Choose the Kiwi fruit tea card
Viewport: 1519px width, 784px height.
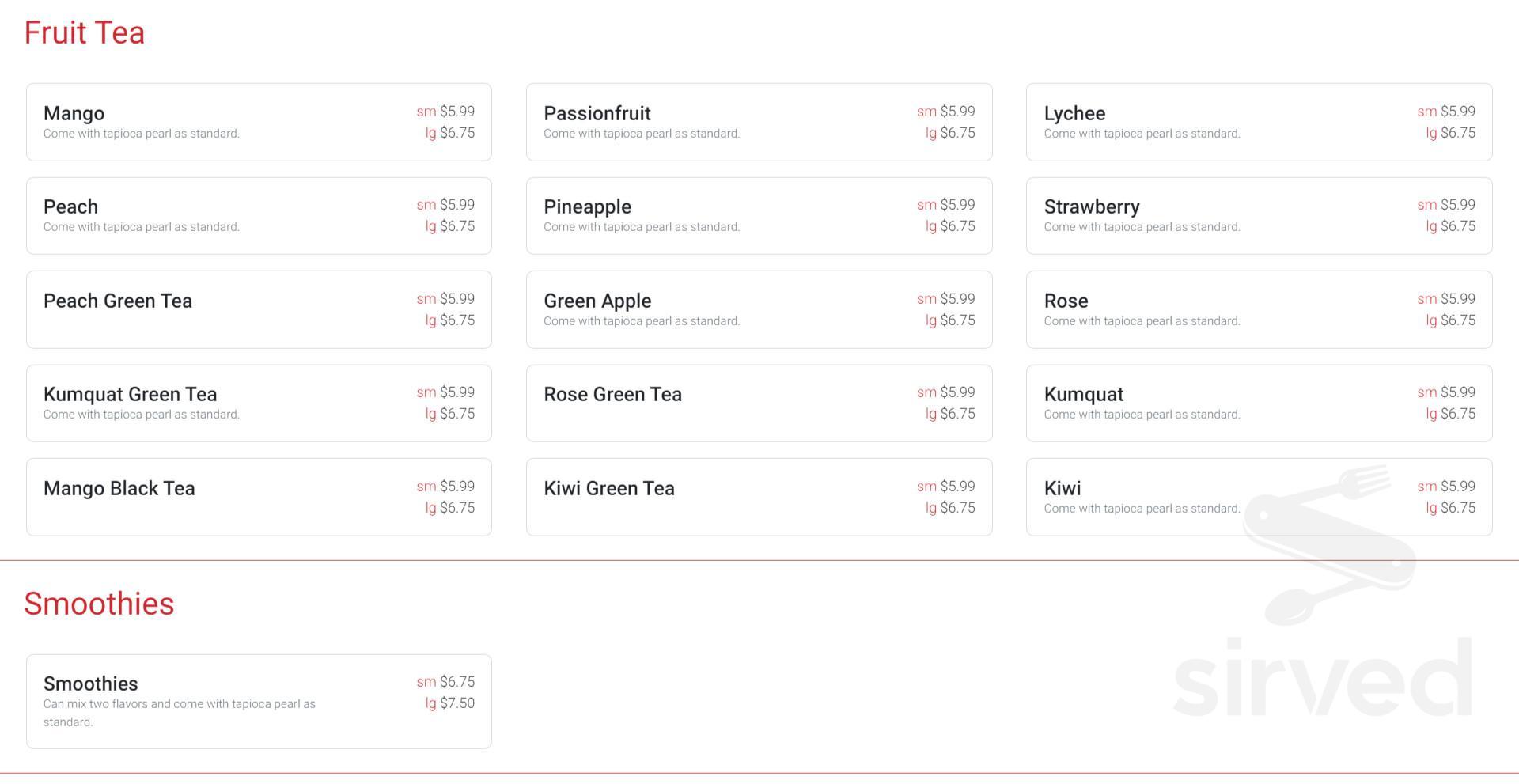[1259, 497]
